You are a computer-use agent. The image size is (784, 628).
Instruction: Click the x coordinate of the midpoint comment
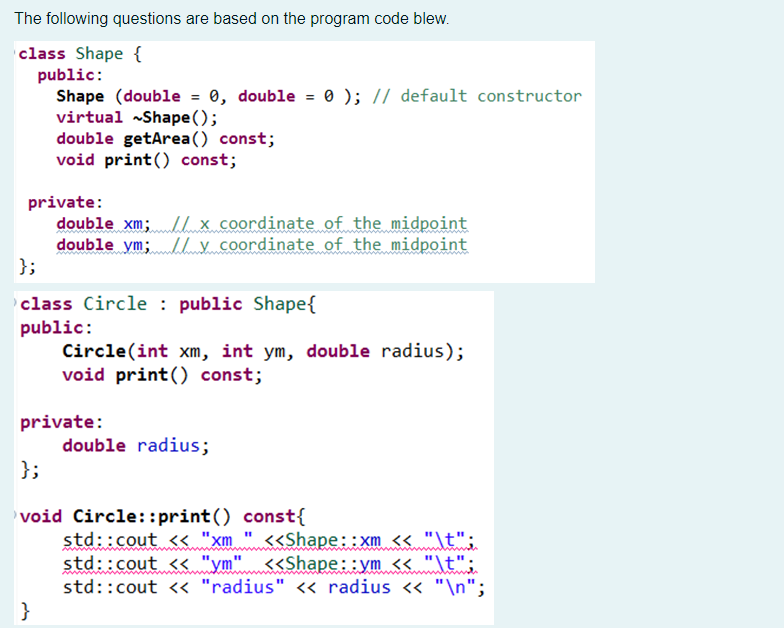pos(320,224)
